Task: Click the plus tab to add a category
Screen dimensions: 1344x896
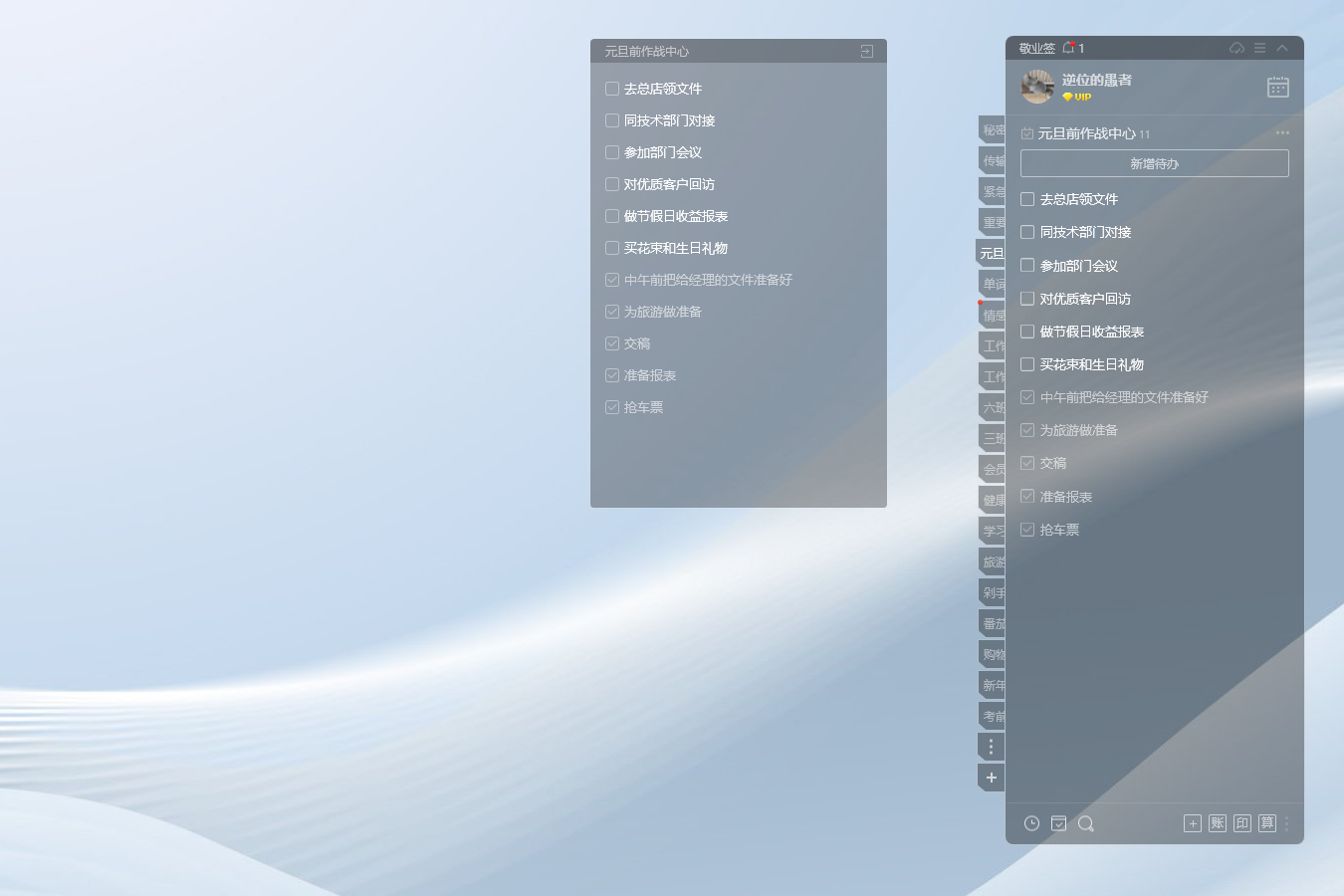Action: (992, 778)
